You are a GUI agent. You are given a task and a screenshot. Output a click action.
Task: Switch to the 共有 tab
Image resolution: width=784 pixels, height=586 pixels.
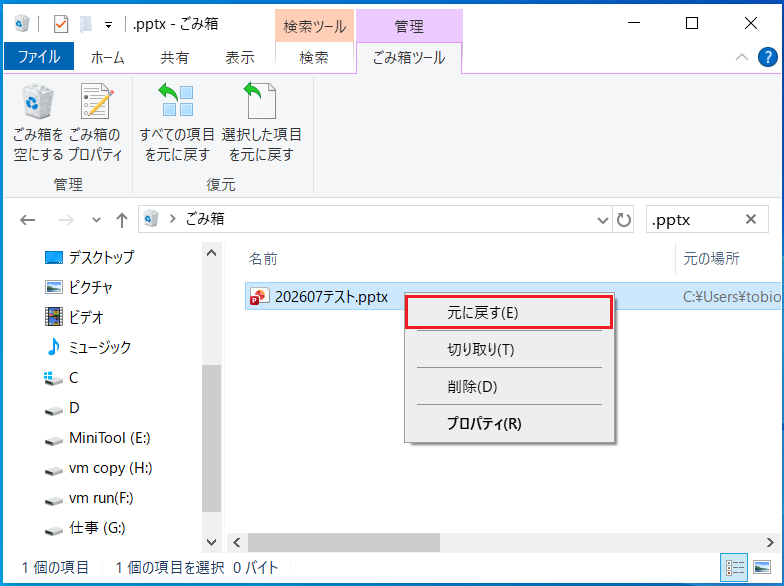174,58
